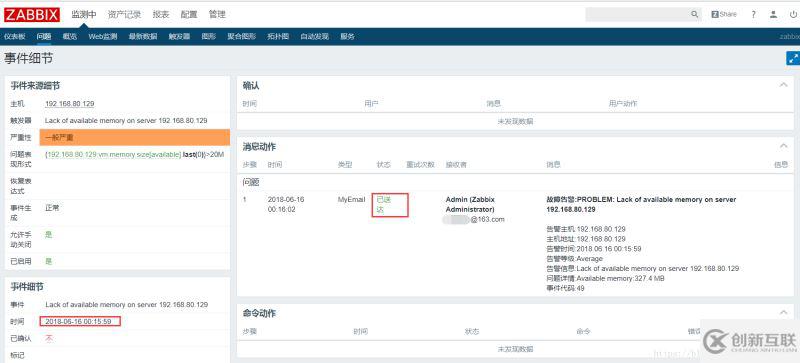Open the 资产记录 top menu
800x363 pixels.
124,14
